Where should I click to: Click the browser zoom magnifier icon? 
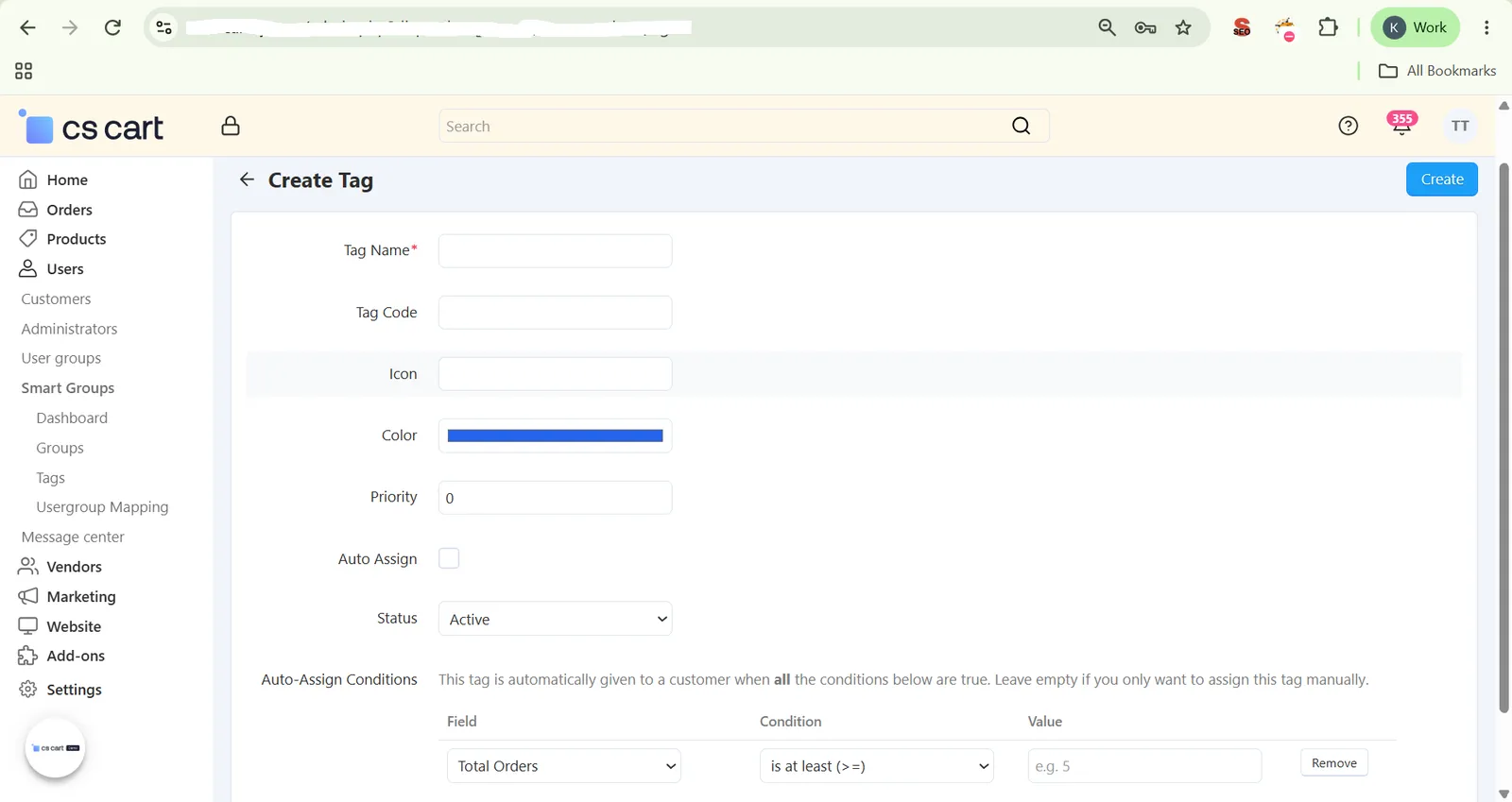click(x=1107, y=27)
